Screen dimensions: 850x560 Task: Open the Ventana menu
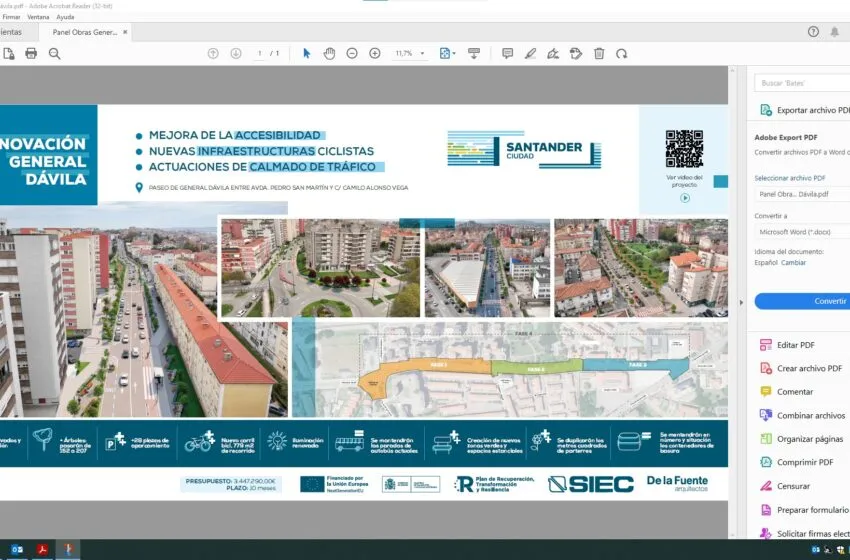[38, 17]
